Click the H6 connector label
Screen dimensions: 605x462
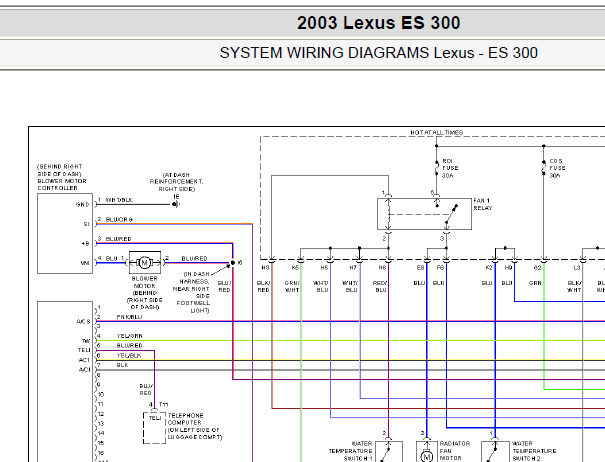pyautogui.click(x=382, y=267)
